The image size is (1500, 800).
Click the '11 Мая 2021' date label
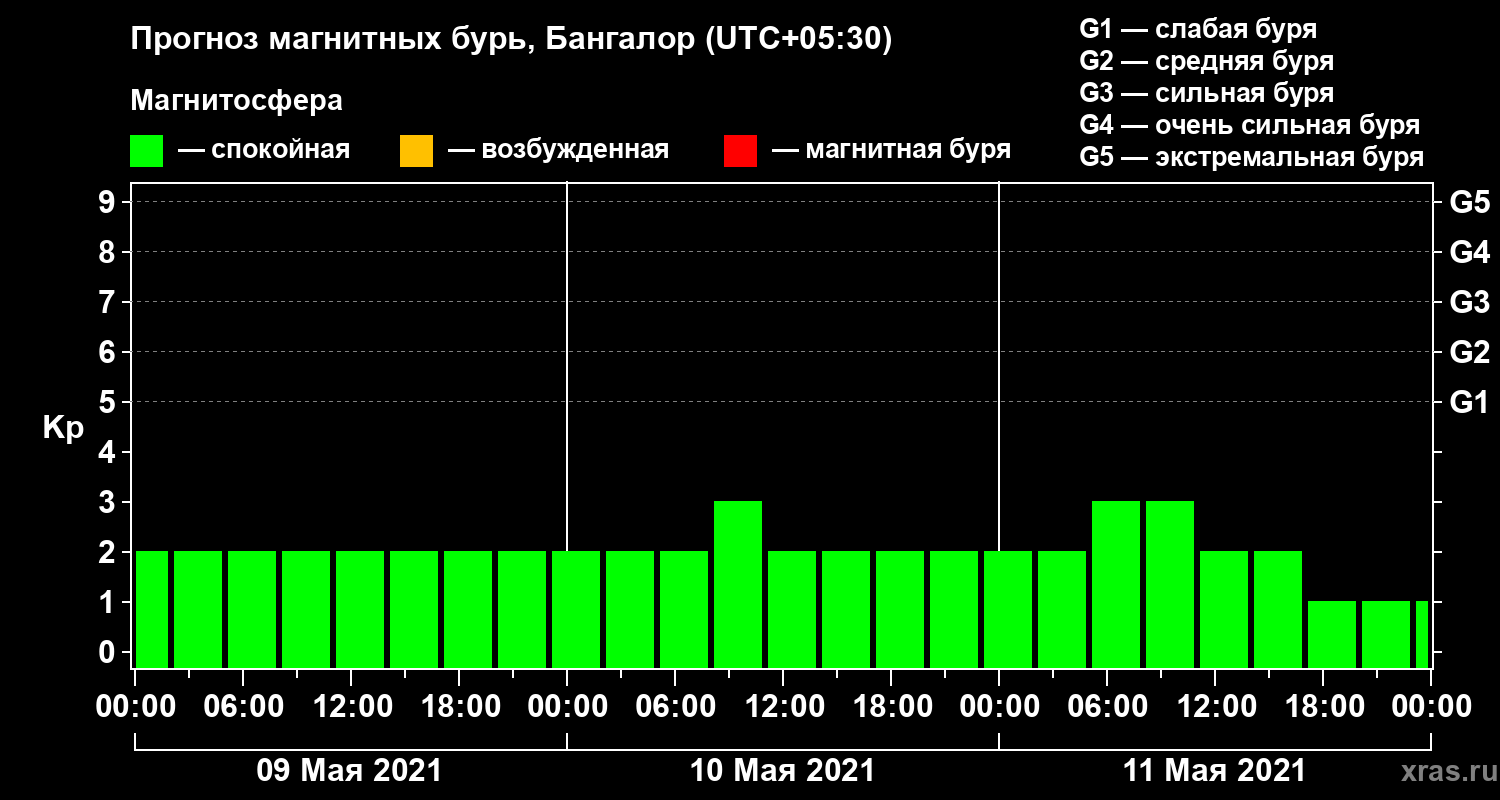coord(1214,771)
